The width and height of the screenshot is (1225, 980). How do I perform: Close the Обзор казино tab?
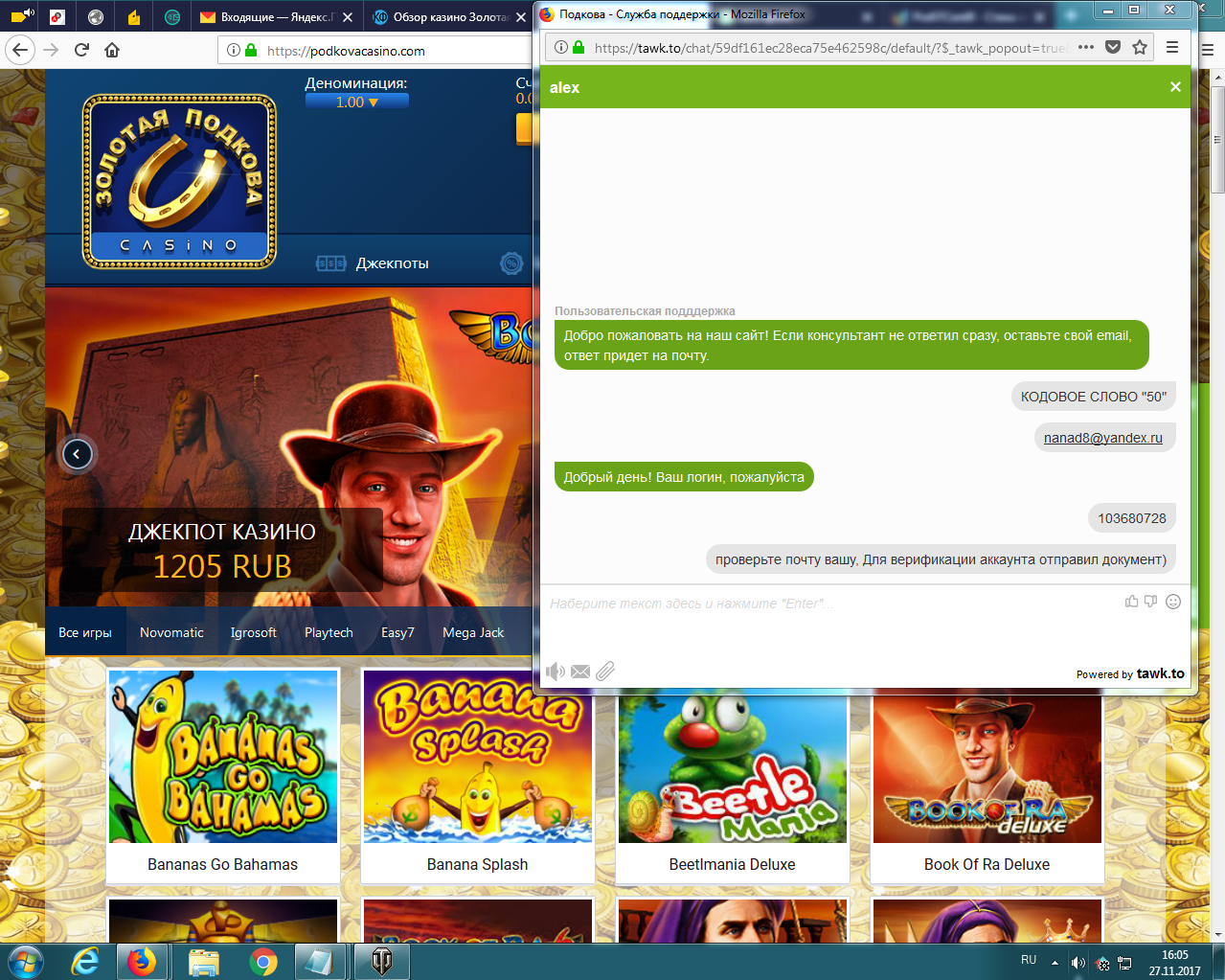(x=520, y=17)
